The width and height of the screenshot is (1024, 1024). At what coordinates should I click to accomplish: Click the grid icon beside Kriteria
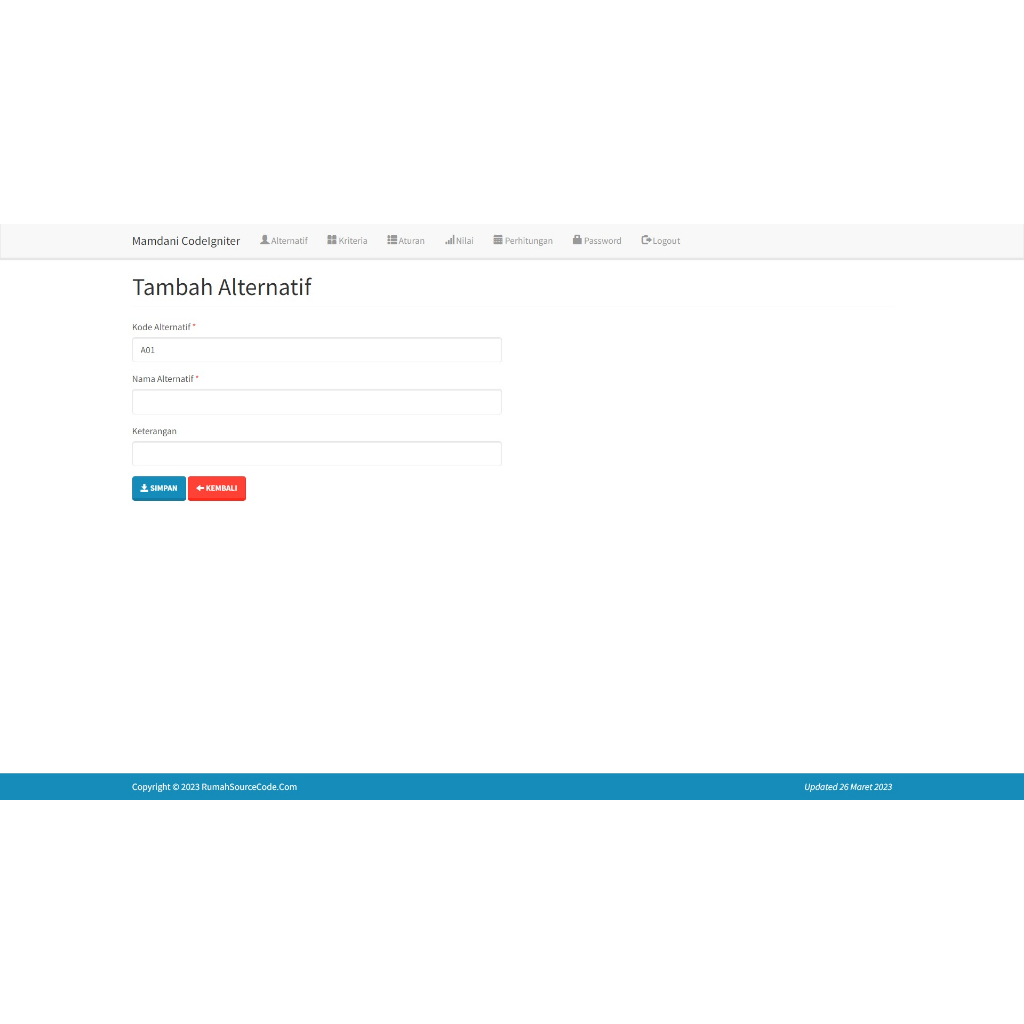pos(332,240)
